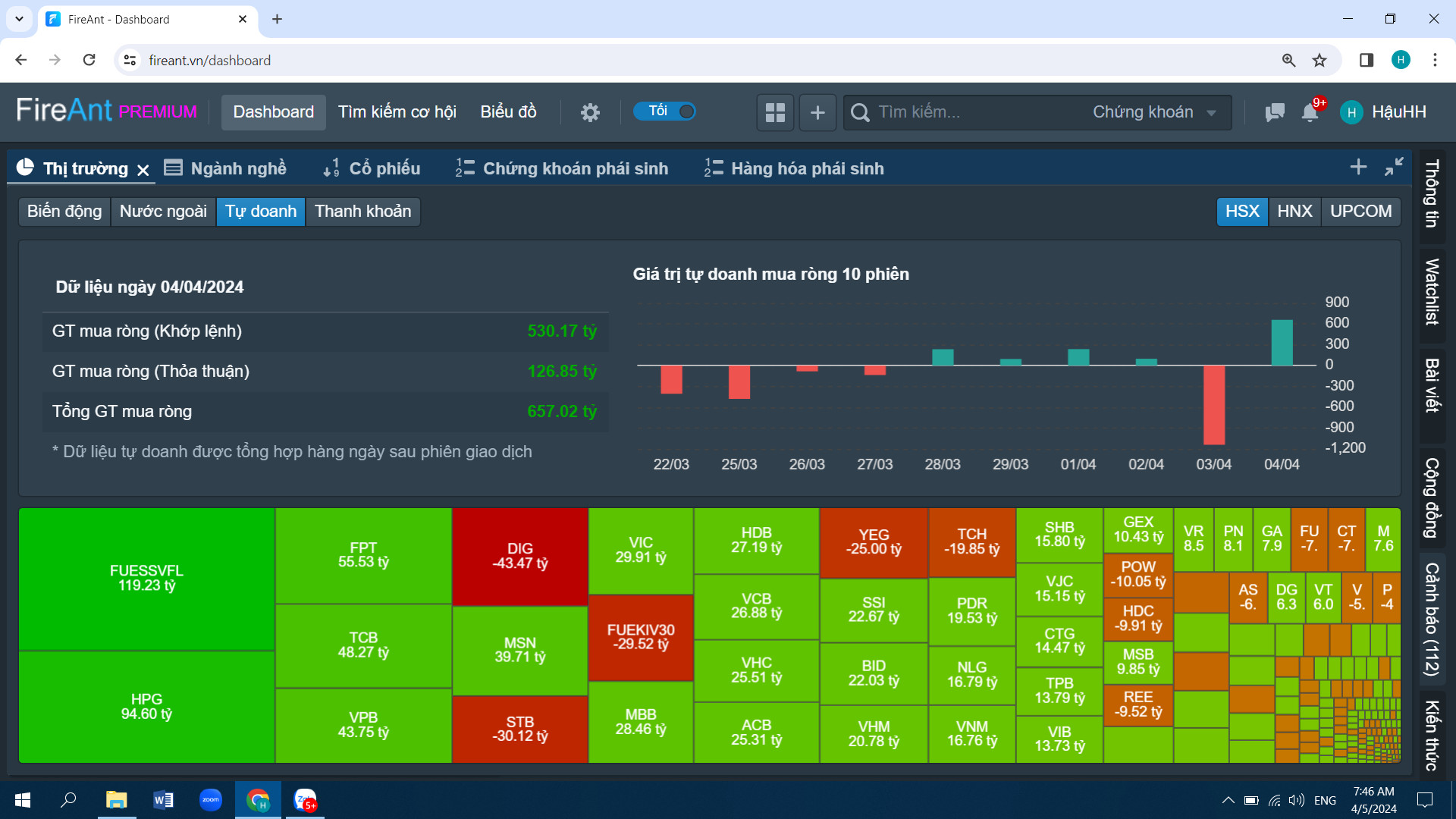Click the dashboard grid layout icon

click(x=775, y=112)
